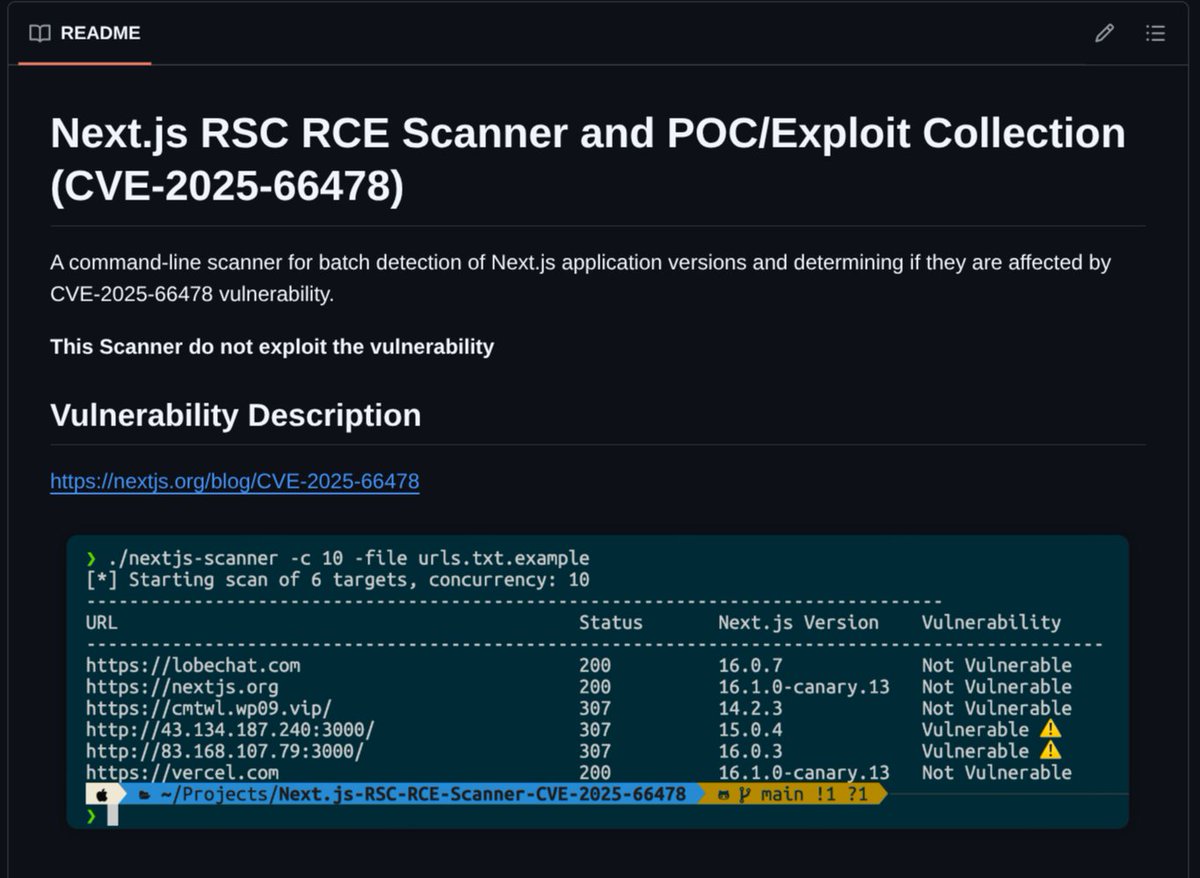The image size is (1200, 878).
Task: Click the Vulnerability Description heading
Action: coord(236,415)
